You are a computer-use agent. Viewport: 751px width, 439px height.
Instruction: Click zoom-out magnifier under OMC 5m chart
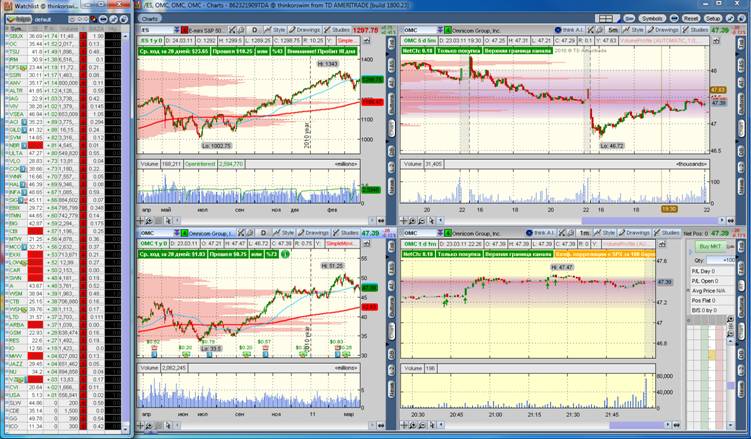click(421, 221)
